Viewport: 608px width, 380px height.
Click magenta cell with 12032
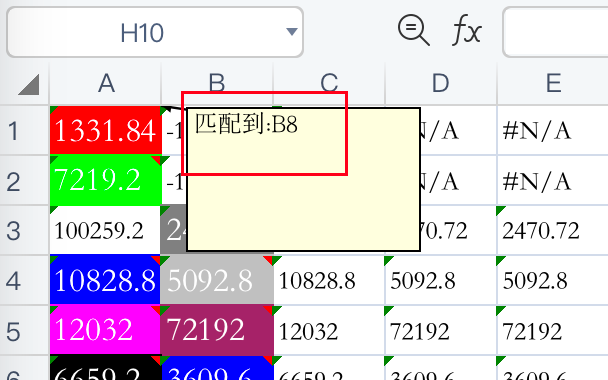[x=105, y=330]
